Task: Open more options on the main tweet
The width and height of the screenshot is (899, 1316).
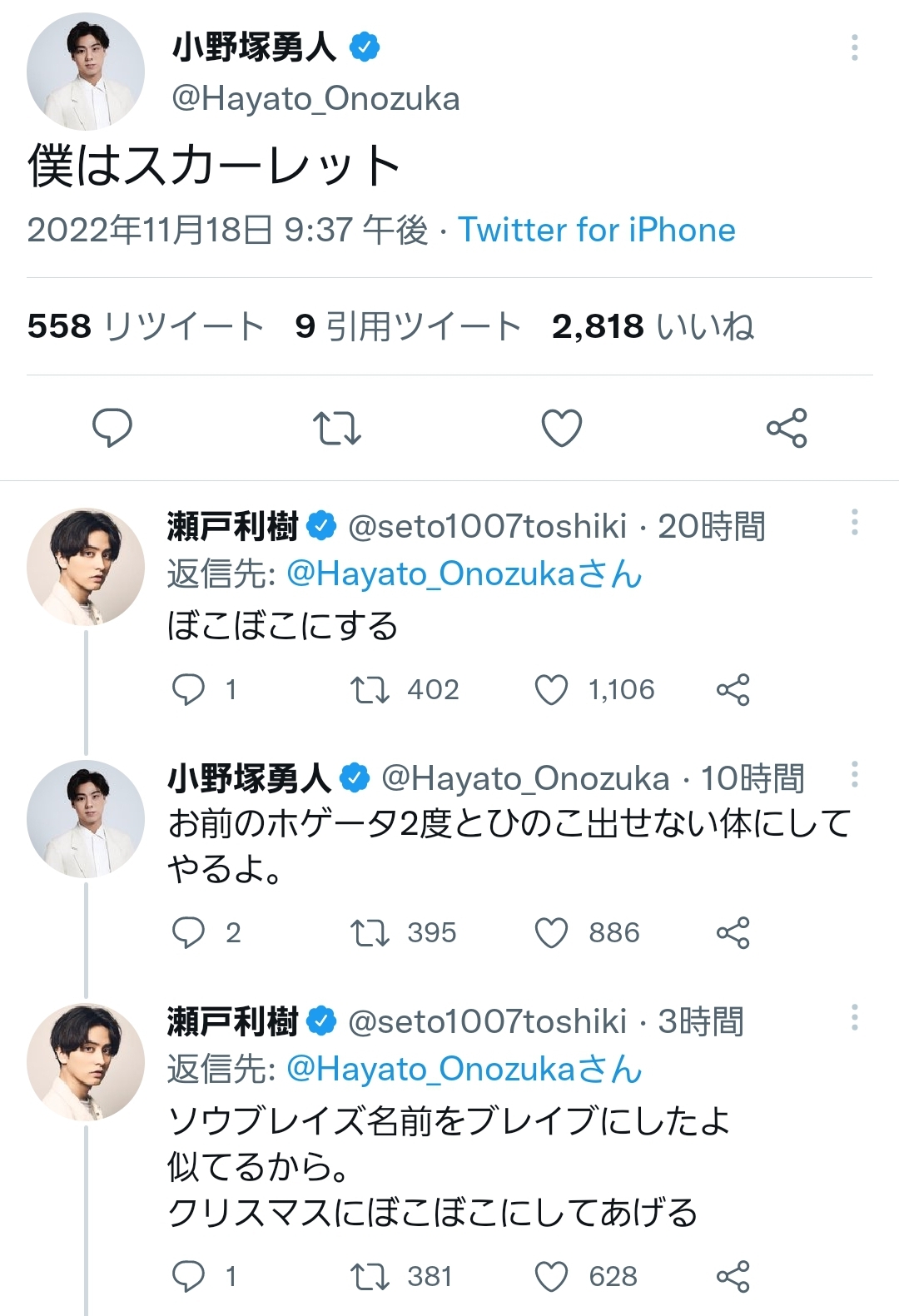Action: [x=854, y=47]
